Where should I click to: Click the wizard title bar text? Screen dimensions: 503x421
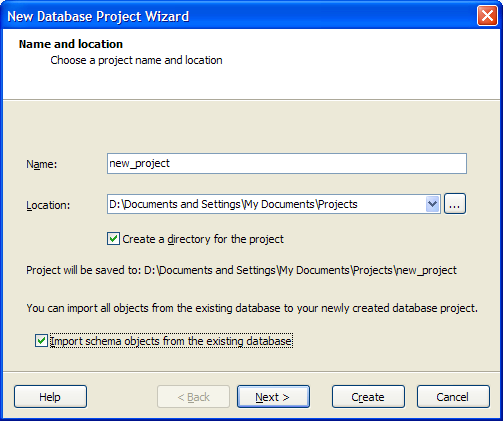(98, 16)
